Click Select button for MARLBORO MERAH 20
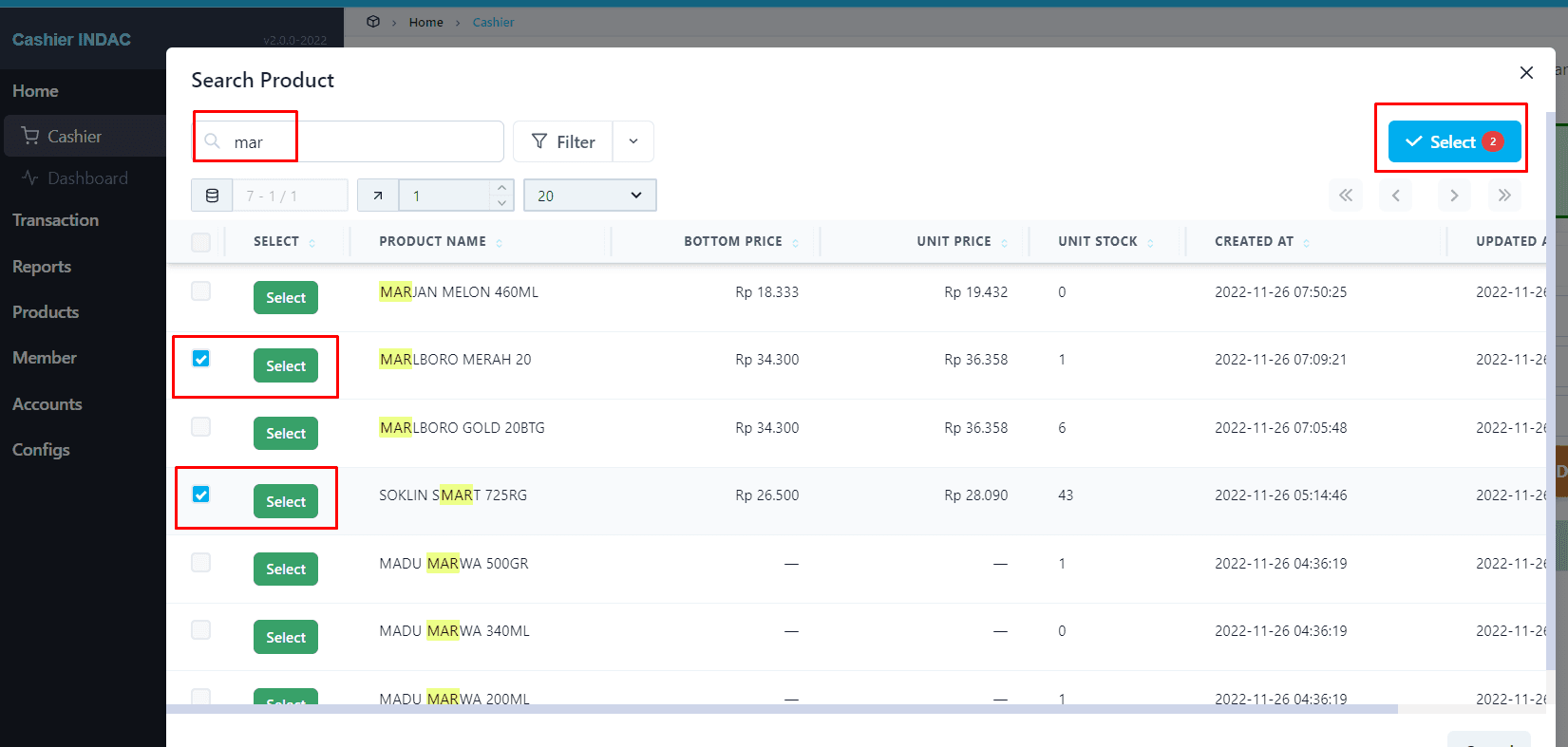Screen dimensions: 1568x747 tap(286, 365)
